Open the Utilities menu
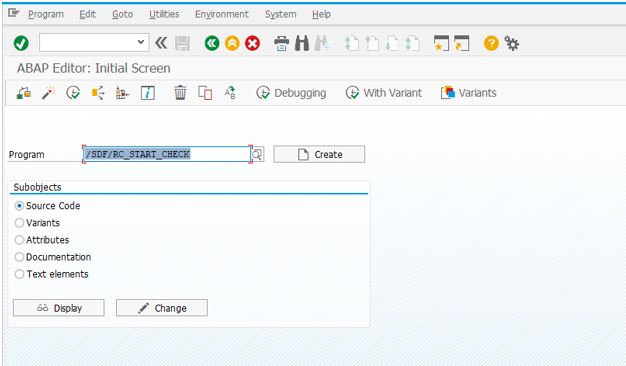This screenshot has height=366, width=626. point(164,14)
